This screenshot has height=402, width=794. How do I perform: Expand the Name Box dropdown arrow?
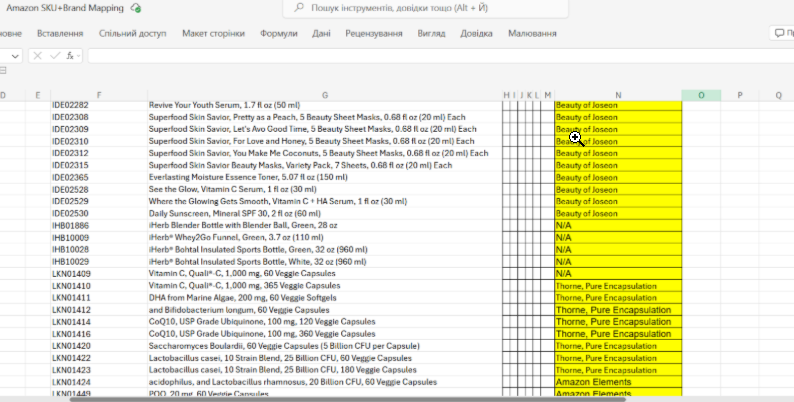coord(15,56)
